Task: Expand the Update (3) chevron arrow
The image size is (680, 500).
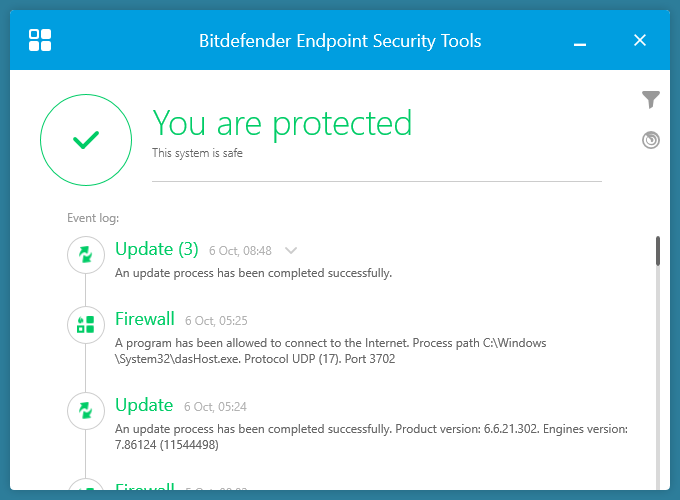Action: [291, 250]
